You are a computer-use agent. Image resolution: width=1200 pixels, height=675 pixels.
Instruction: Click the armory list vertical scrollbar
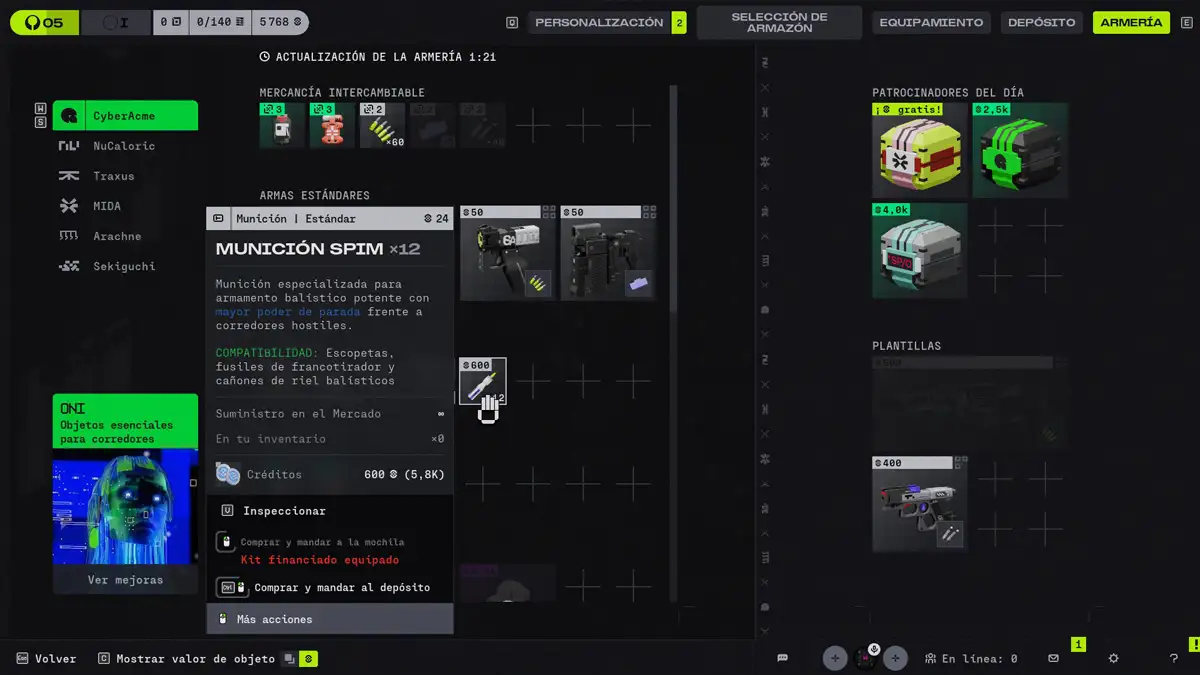tap(673, 200)
